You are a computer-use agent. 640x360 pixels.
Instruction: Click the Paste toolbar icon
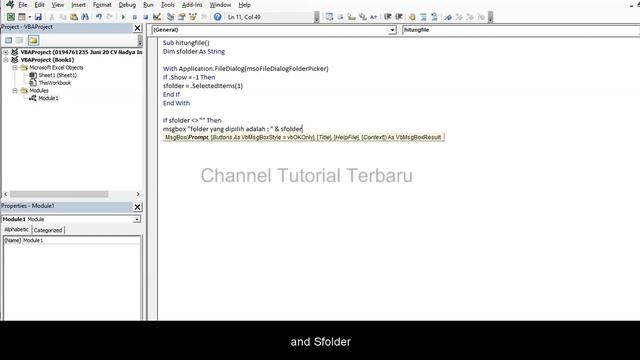click(74, 17)
